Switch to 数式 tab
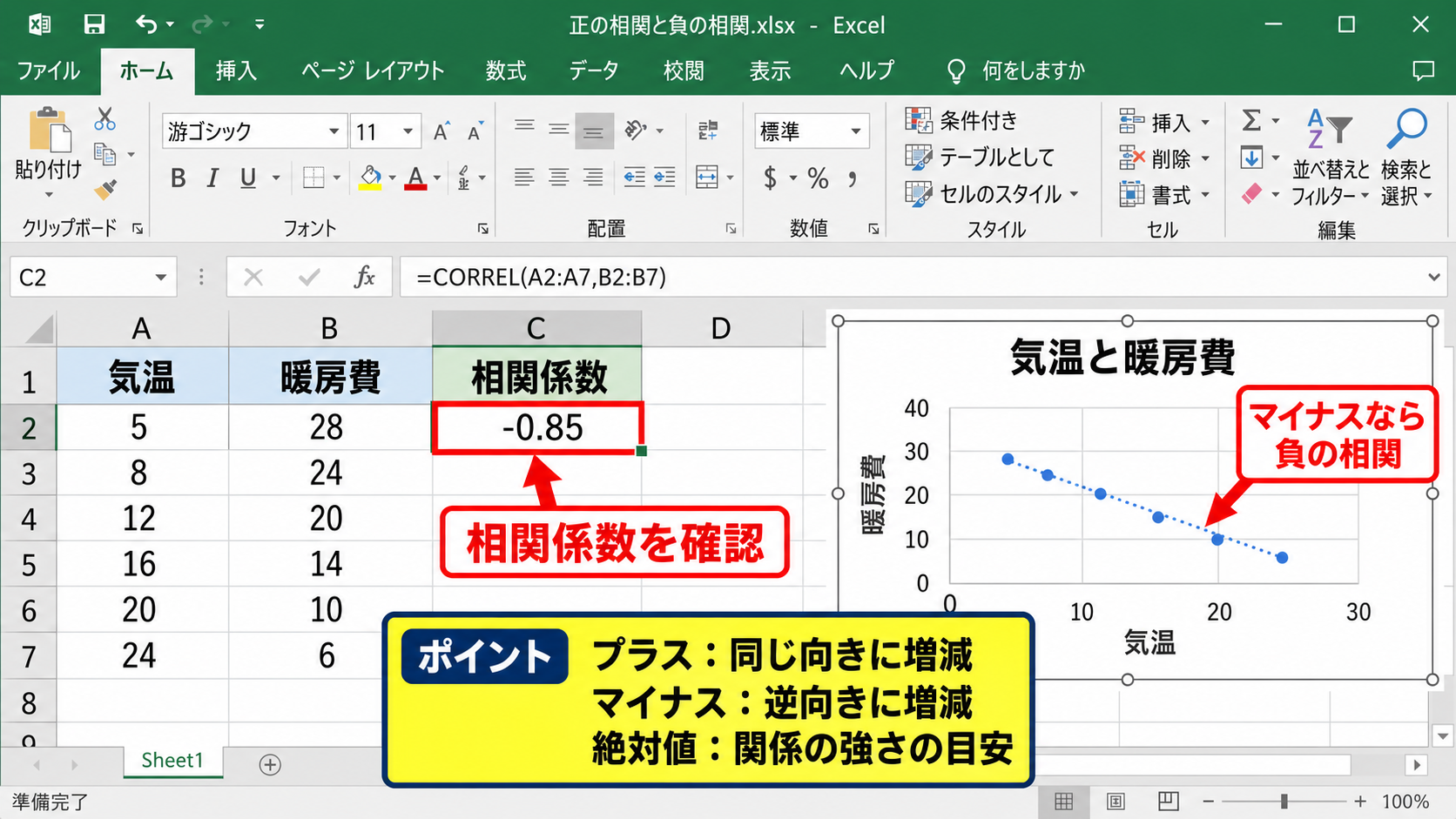The image size is (1456, 819). pos(506,70)
